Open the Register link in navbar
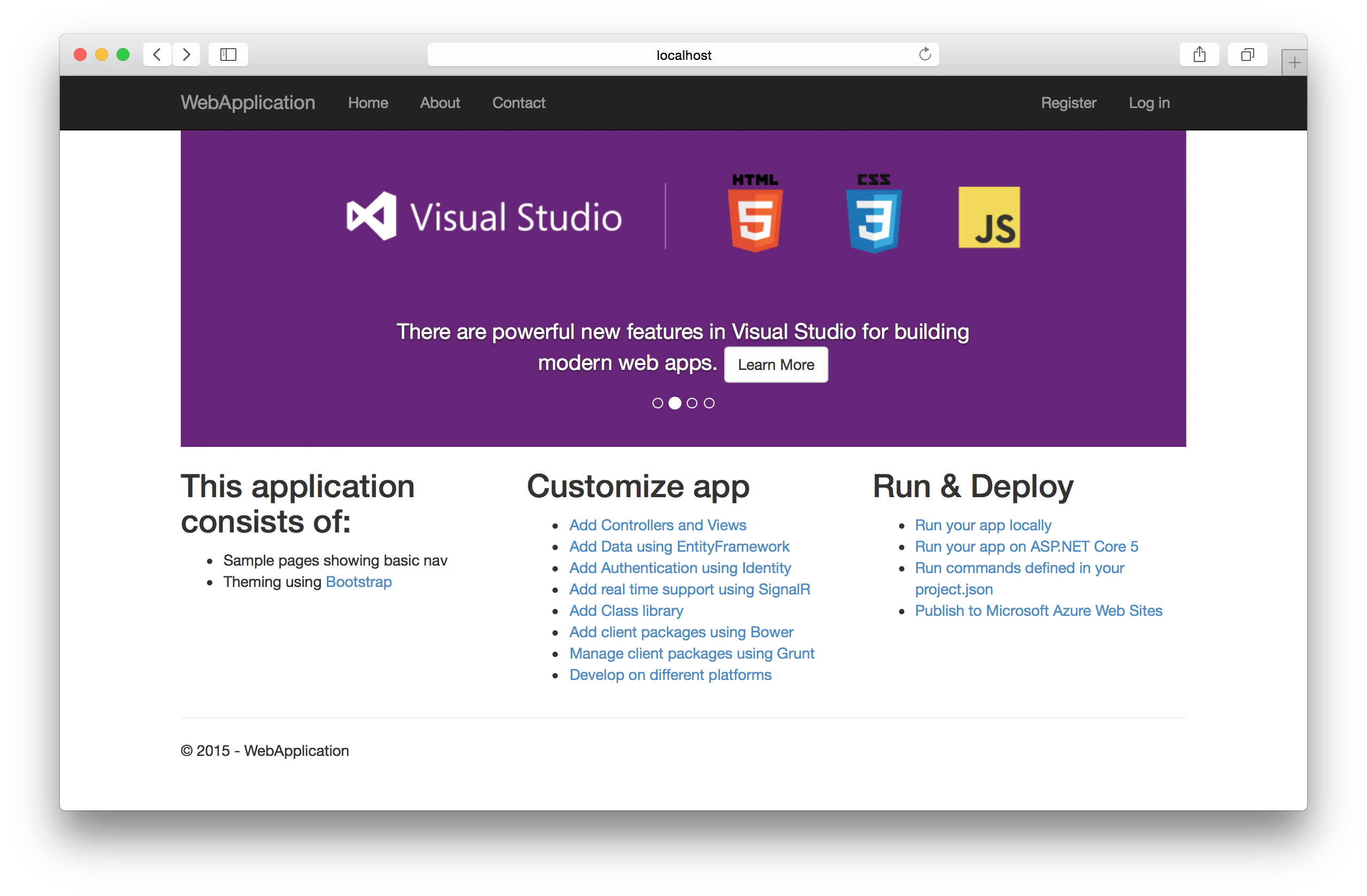1367x896 pixels. click(x=1069, y=103)
